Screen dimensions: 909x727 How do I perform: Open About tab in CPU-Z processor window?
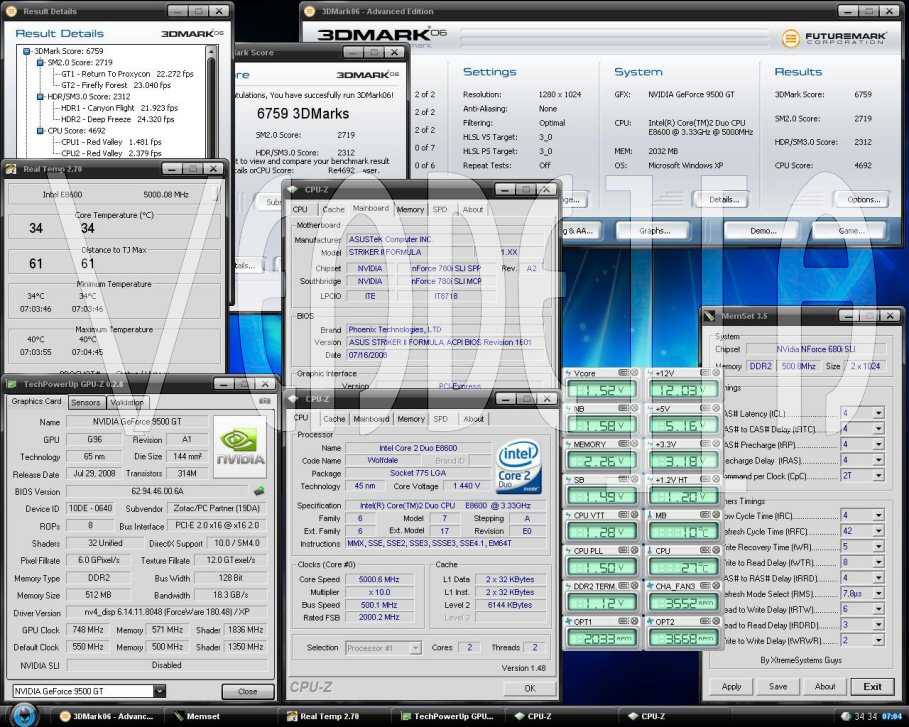tap(474, 419)
